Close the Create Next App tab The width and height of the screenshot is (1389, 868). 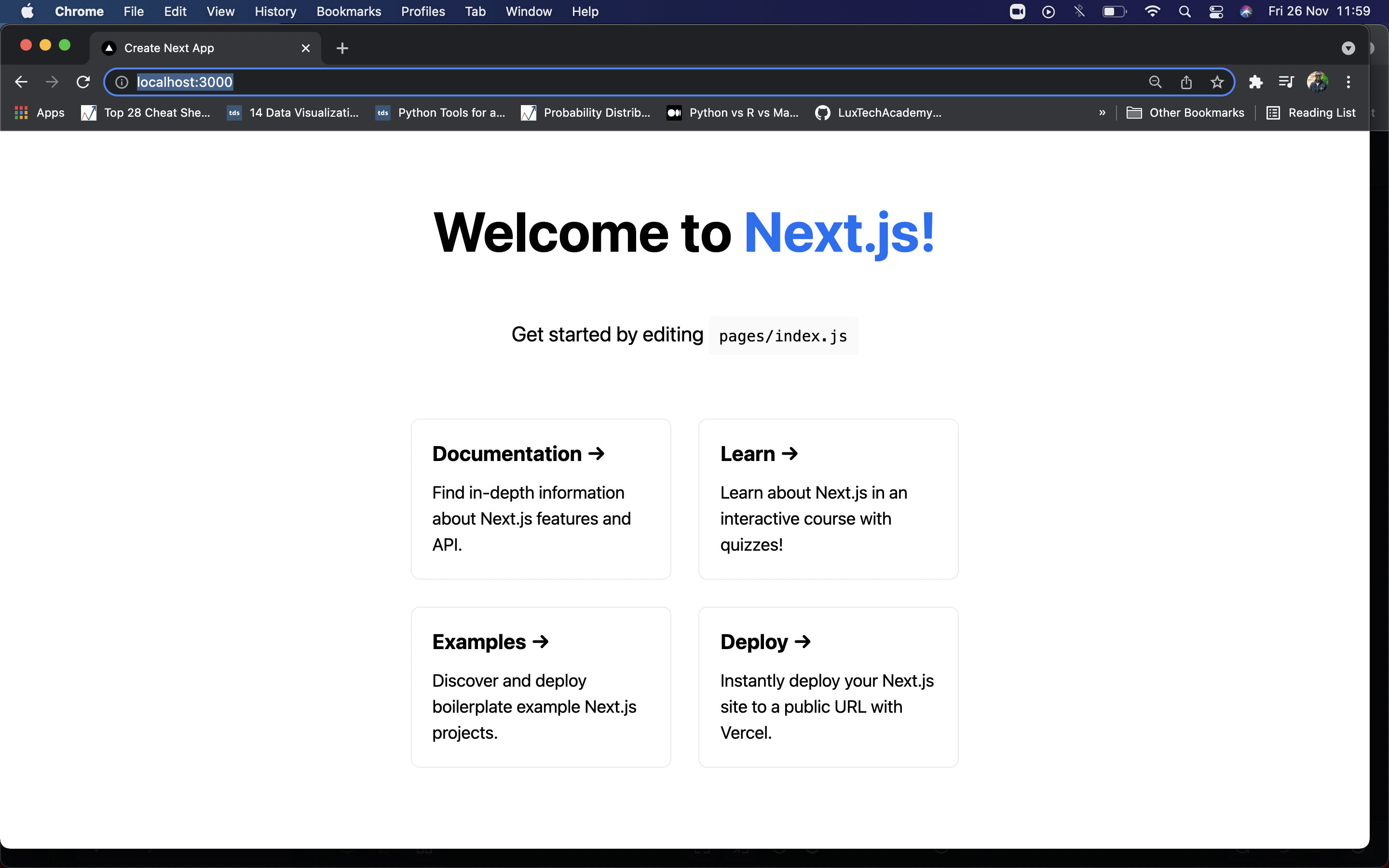[x=306, y=48]
